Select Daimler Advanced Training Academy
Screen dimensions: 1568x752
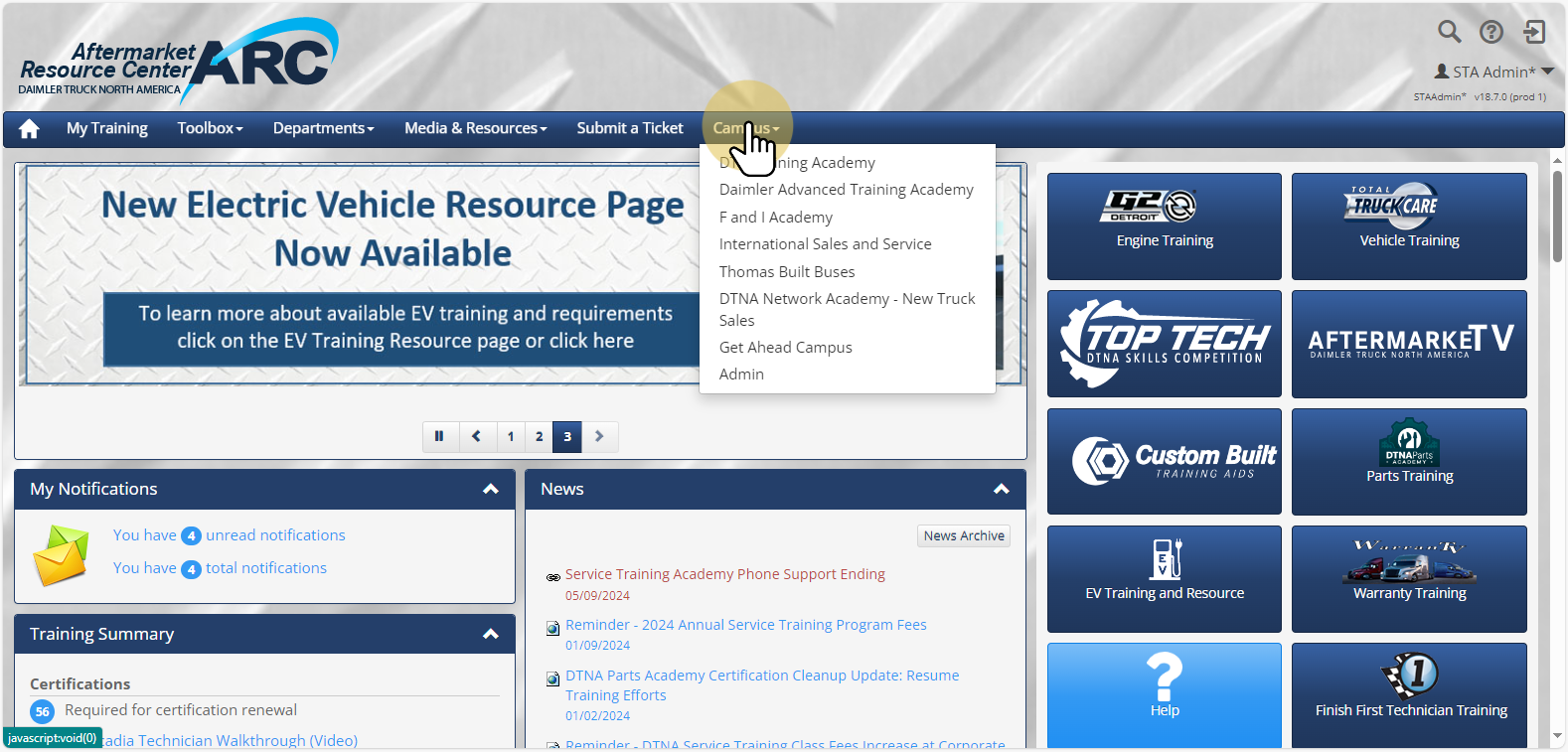847,190
